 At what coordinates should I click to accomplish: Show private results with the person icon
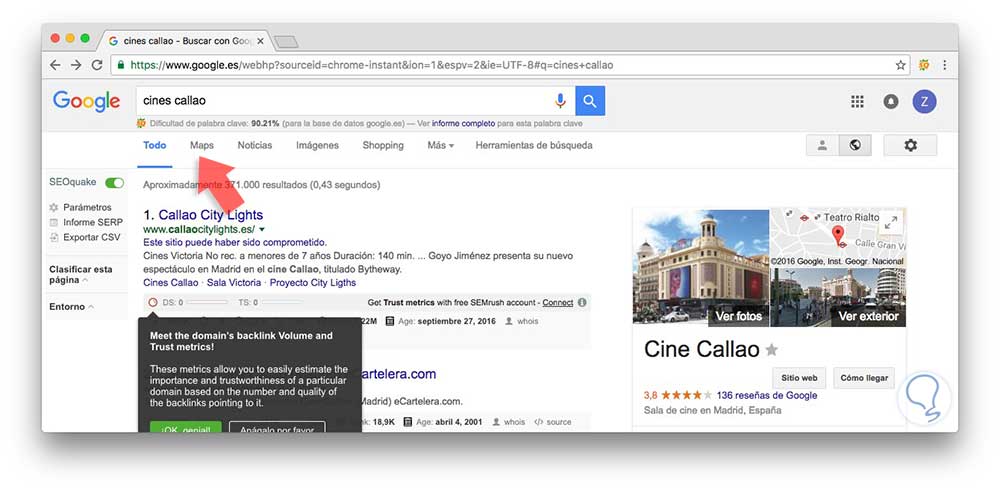[822, 145]
